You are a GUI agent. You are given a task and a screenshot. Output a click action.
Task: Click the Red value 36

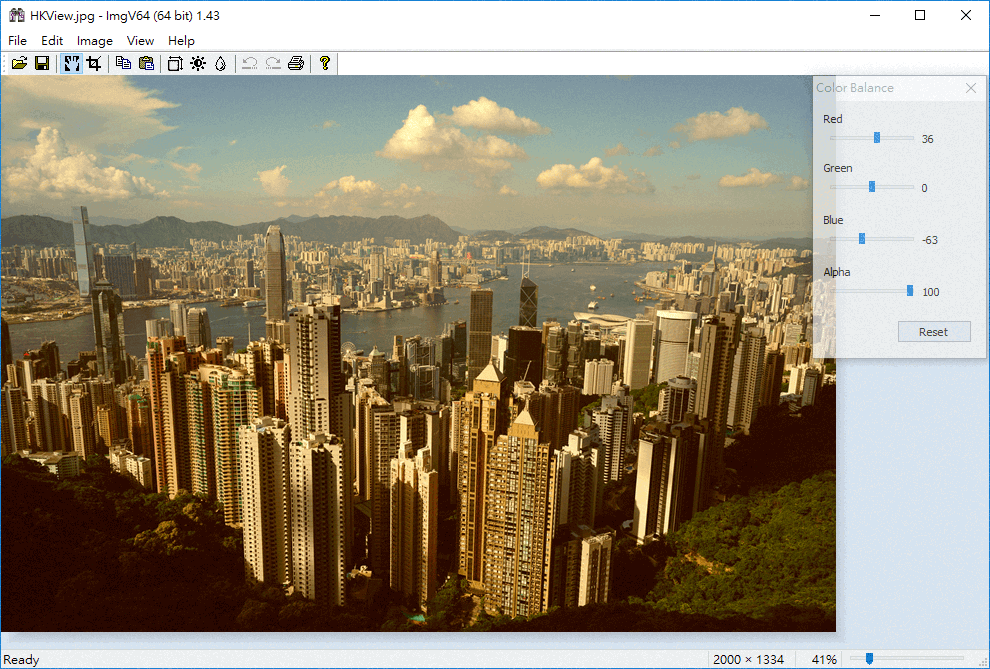[927, 139]
